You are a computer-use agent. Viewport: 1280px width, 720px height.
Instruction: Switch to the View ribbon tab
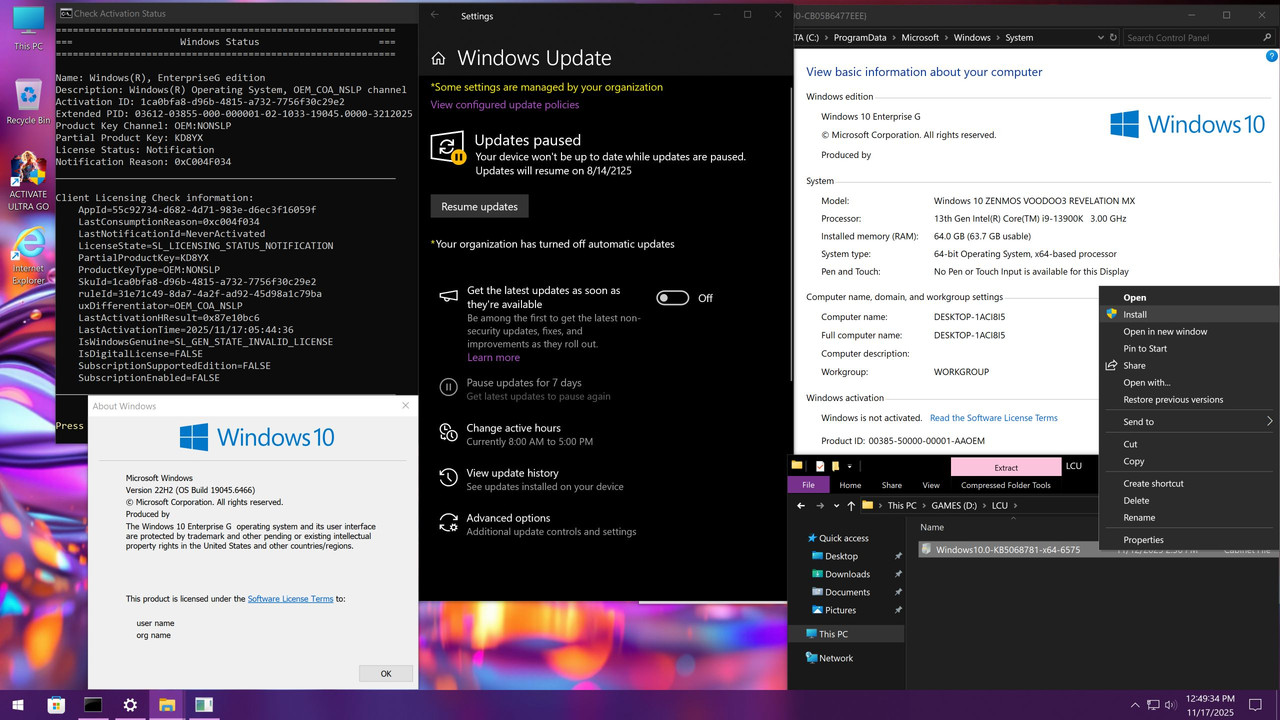pyautogui.click(x=931, y=485)
